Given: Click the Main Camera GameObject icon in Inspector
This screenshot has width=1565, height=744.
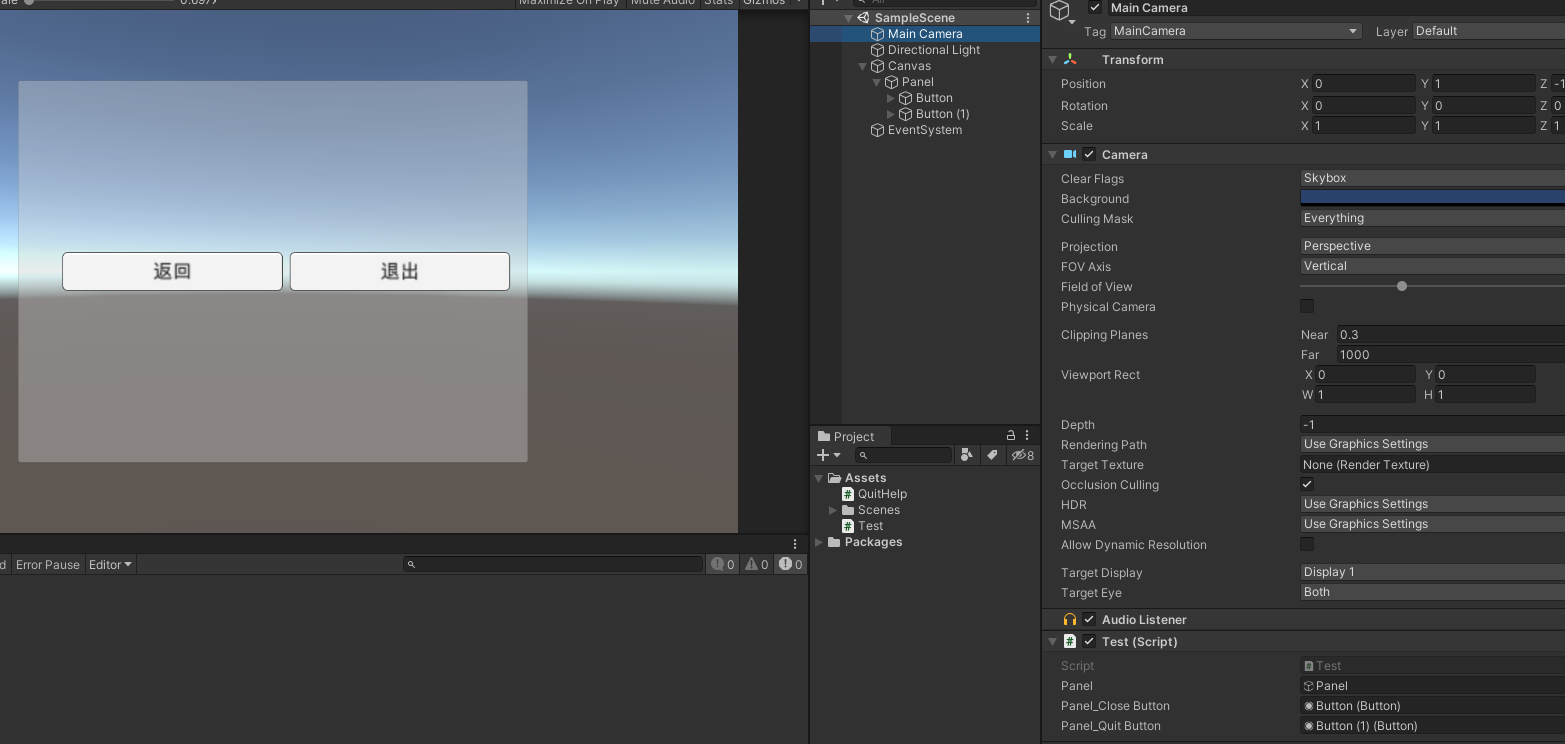Looking at the screenshot, I should (1060, 11).
